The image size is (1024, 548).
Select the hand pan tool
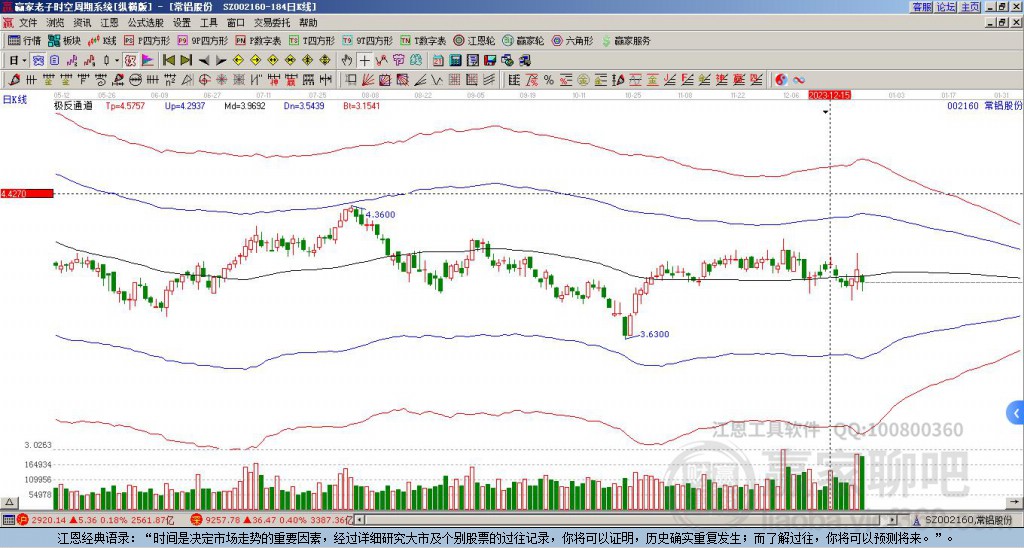347,61
